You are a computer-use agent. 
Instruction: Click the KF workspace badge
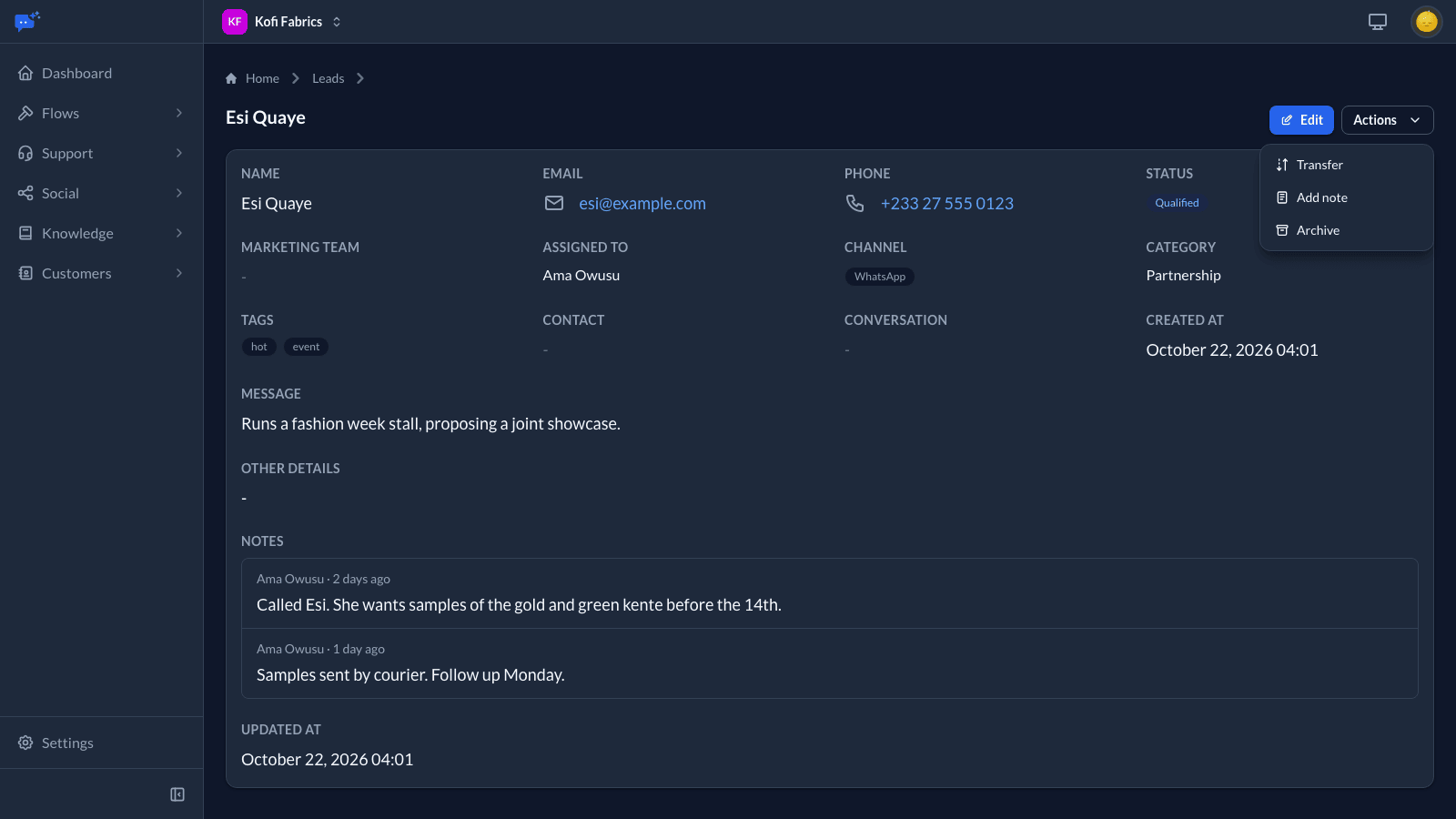click(x=235, y=22)
